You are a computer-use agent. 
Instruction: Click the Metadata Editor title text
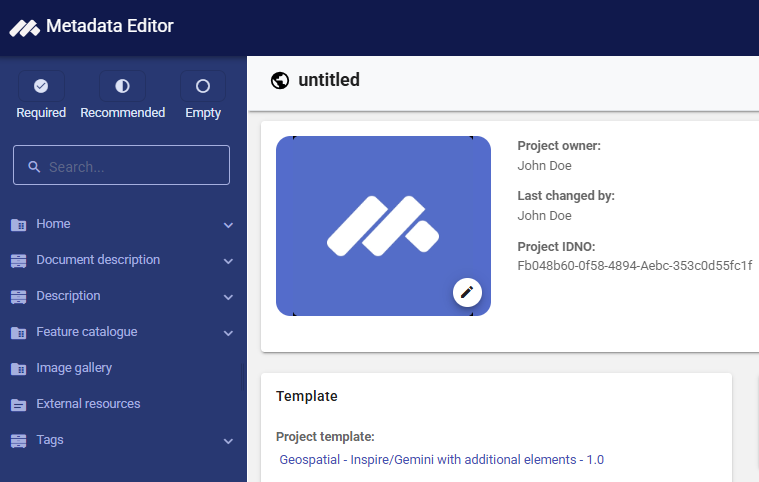coord(110,27)
